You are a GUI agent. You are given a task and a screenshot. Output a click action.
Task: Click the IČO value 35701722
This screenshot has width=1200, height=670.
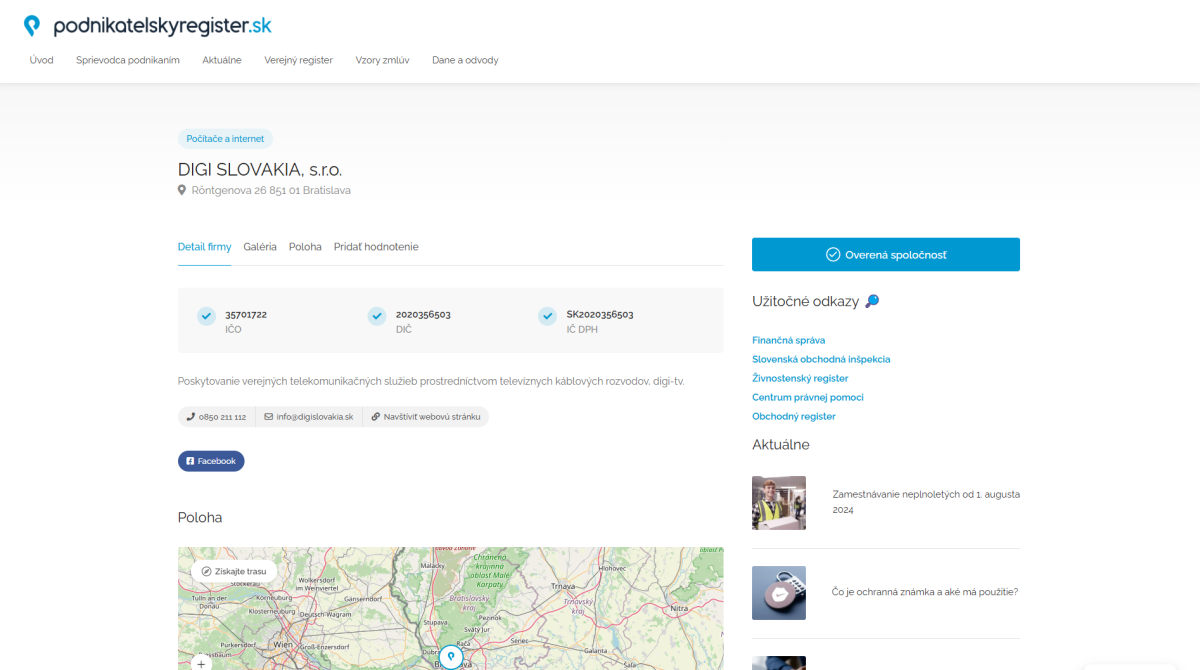click(246, 314)
